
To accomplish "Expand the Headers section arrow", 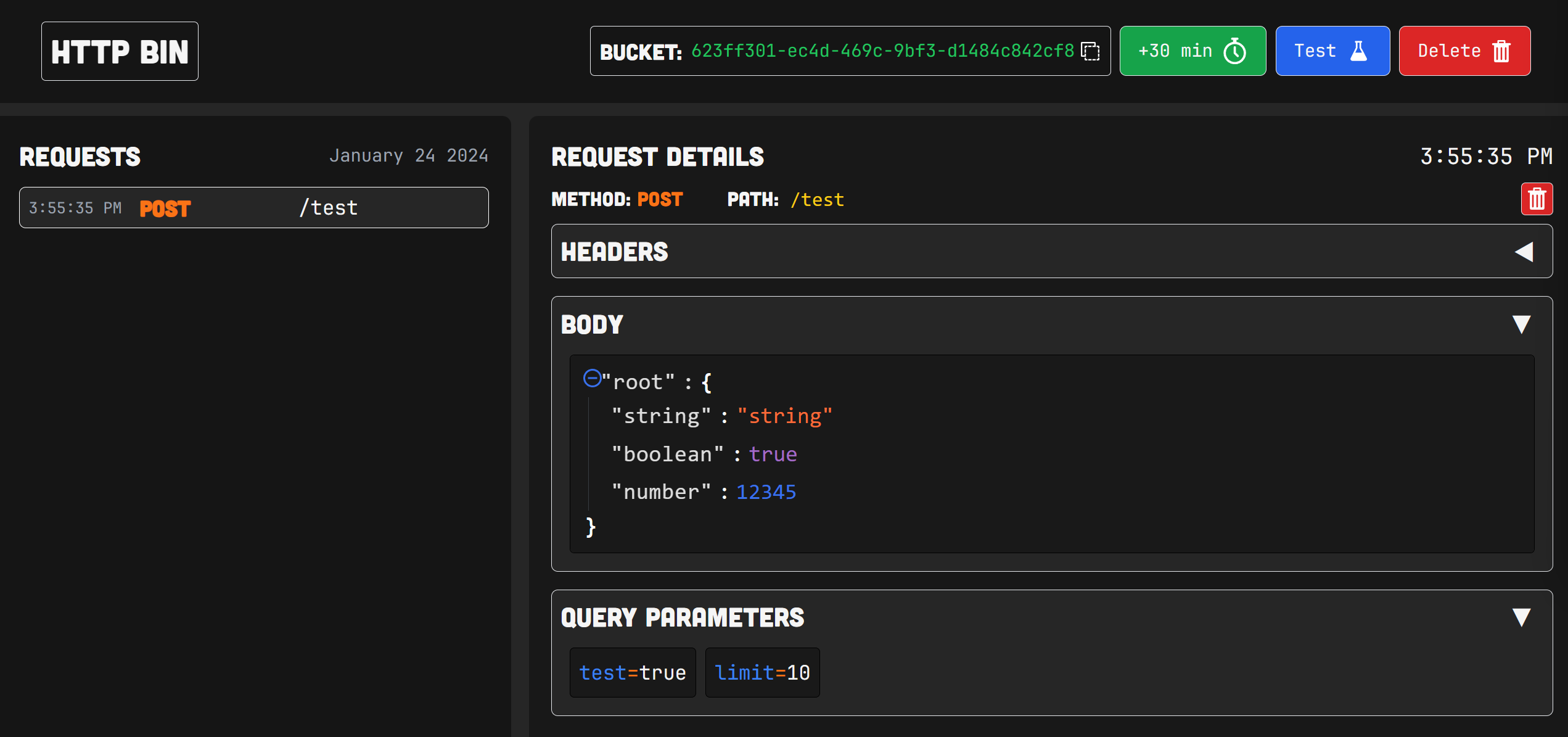I will (x=1524, y=252).
